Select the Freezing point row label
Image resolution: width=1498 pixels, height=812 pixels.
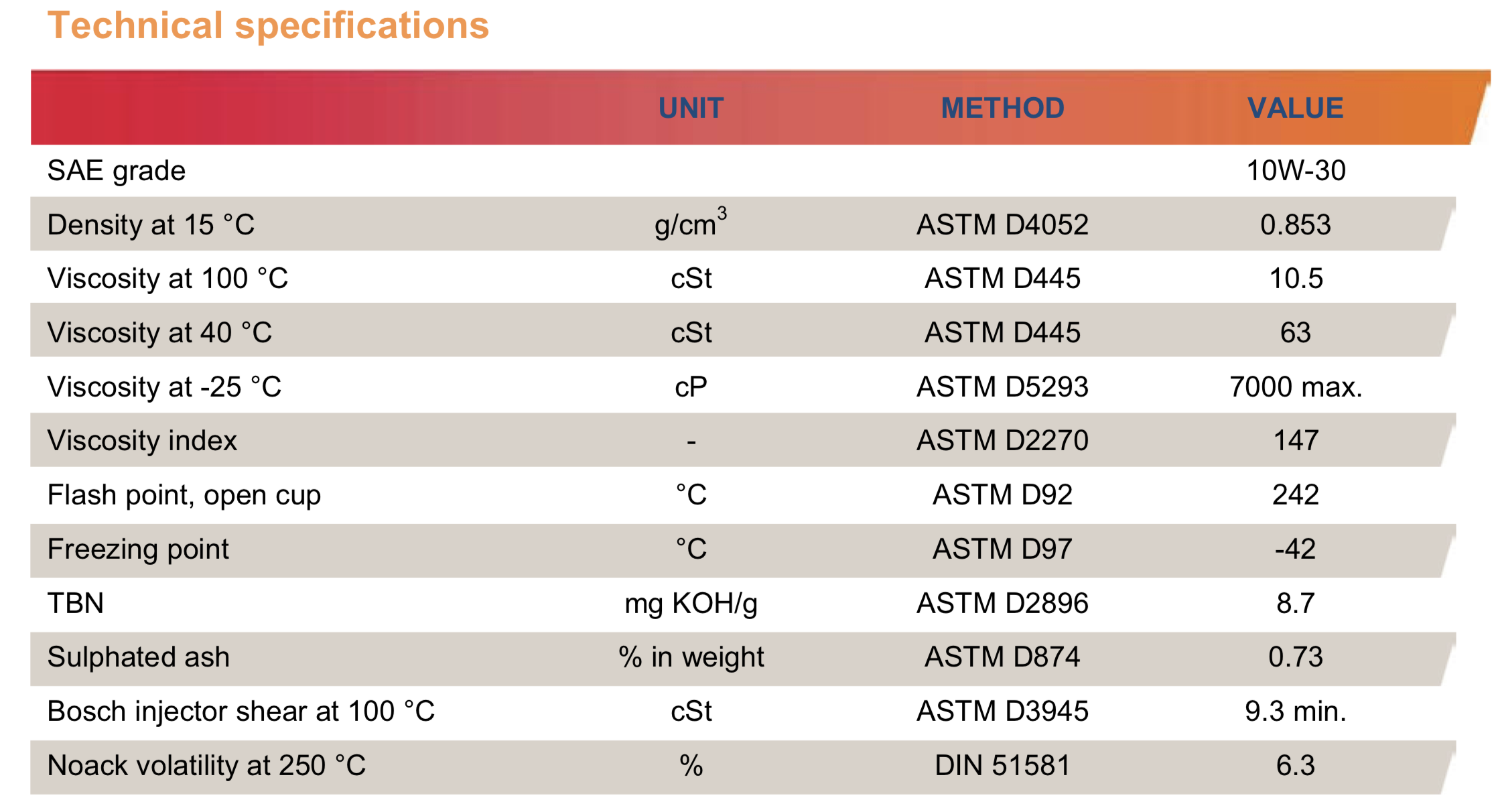click(138, 549)
